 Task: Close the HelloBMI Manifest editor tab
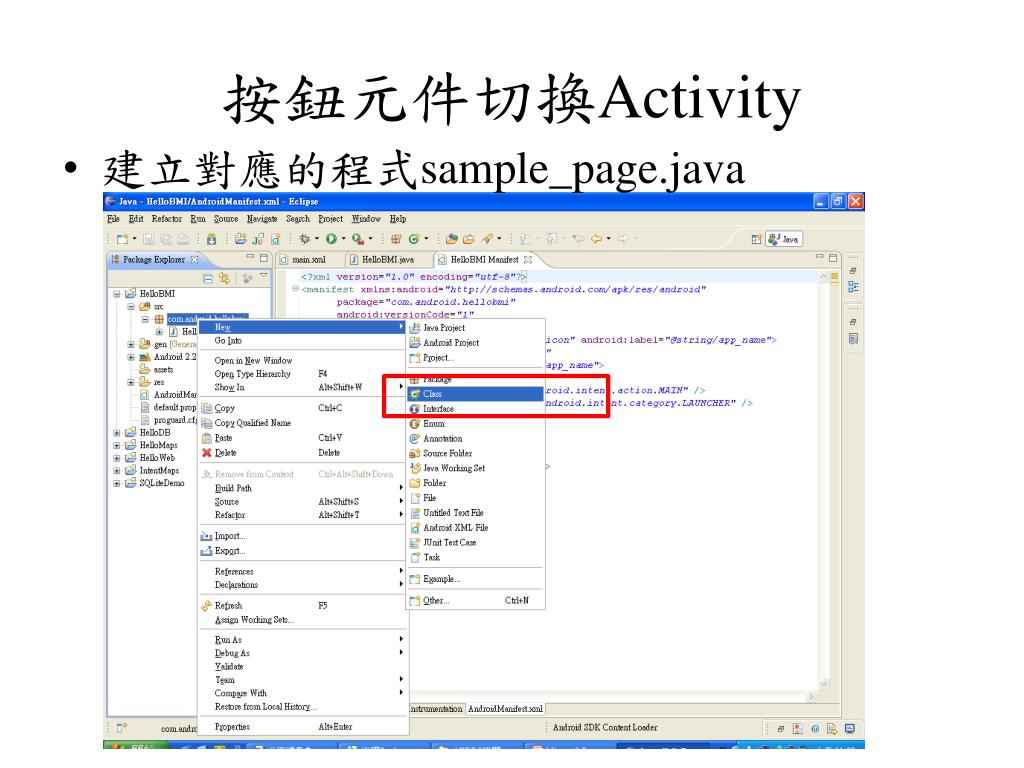click(528, 259)
